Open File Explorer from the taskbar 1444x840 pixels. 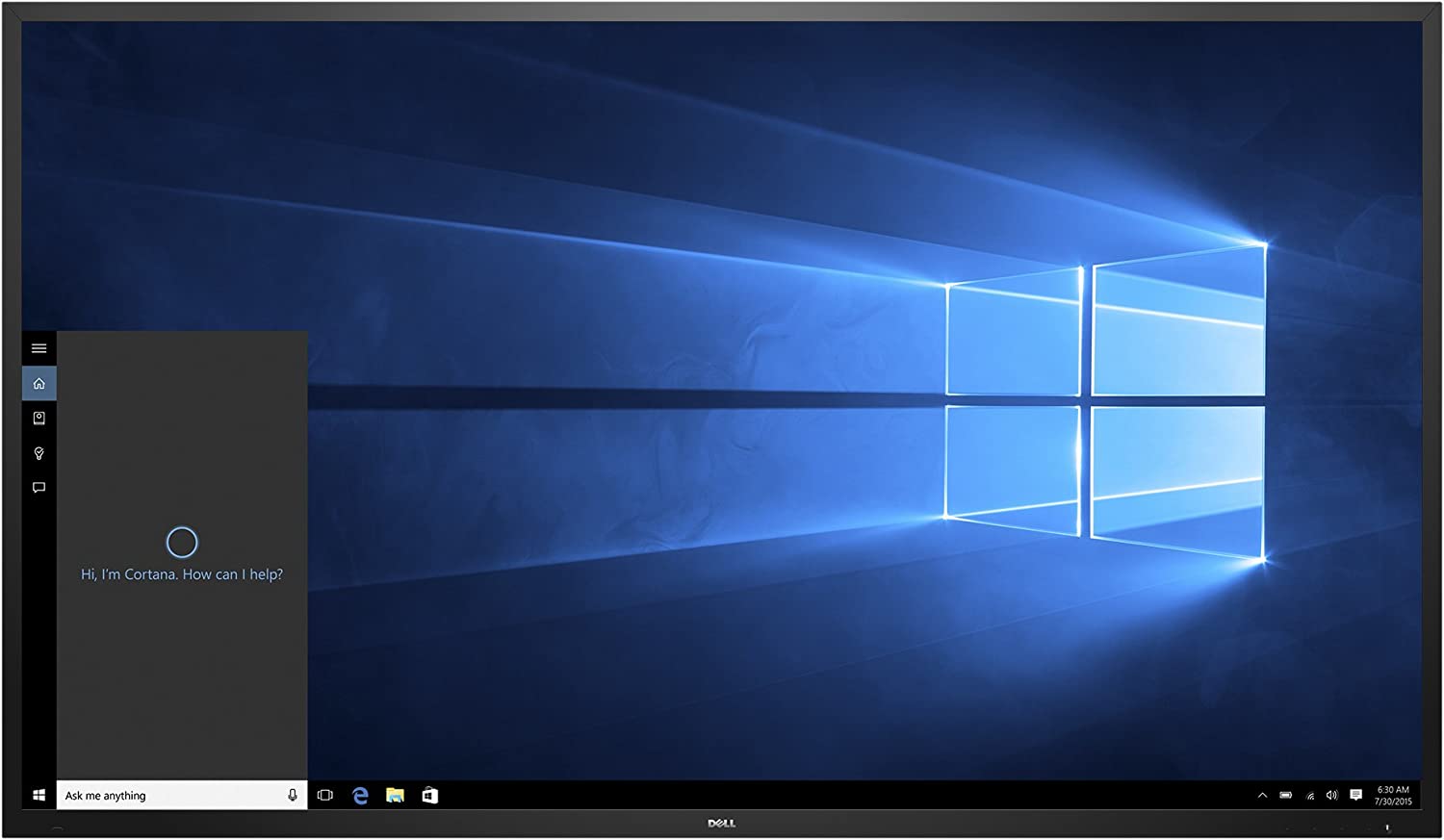pyautogui.click(x=395, y=796)
